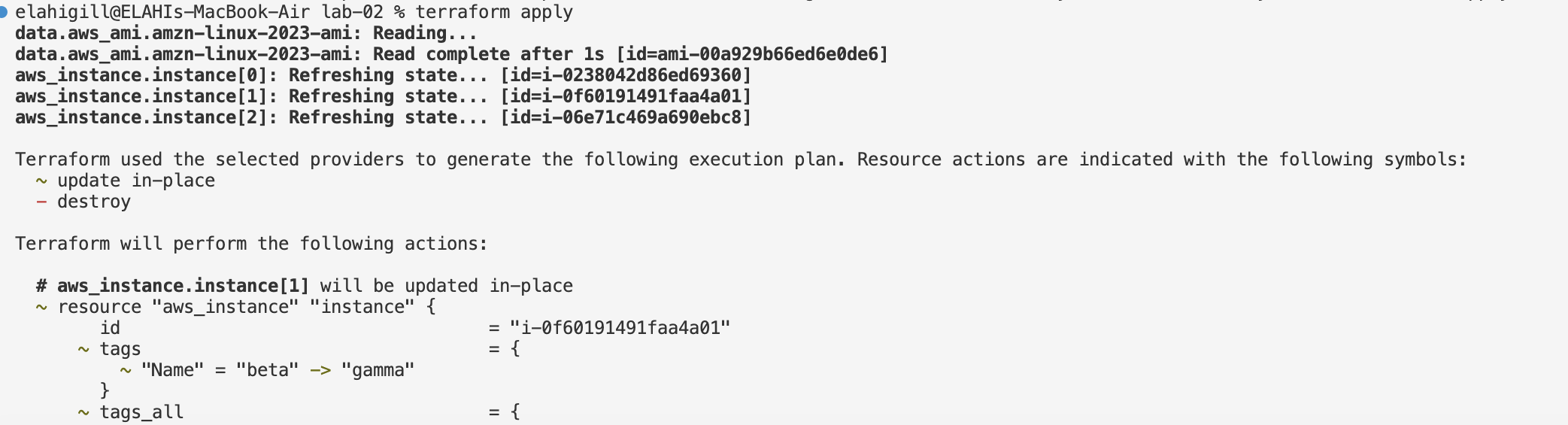The height and width of the screenshot is (425, 1568).
Task: Click the tilde before resource "aws_instance"
Action: tap(41, 307)
